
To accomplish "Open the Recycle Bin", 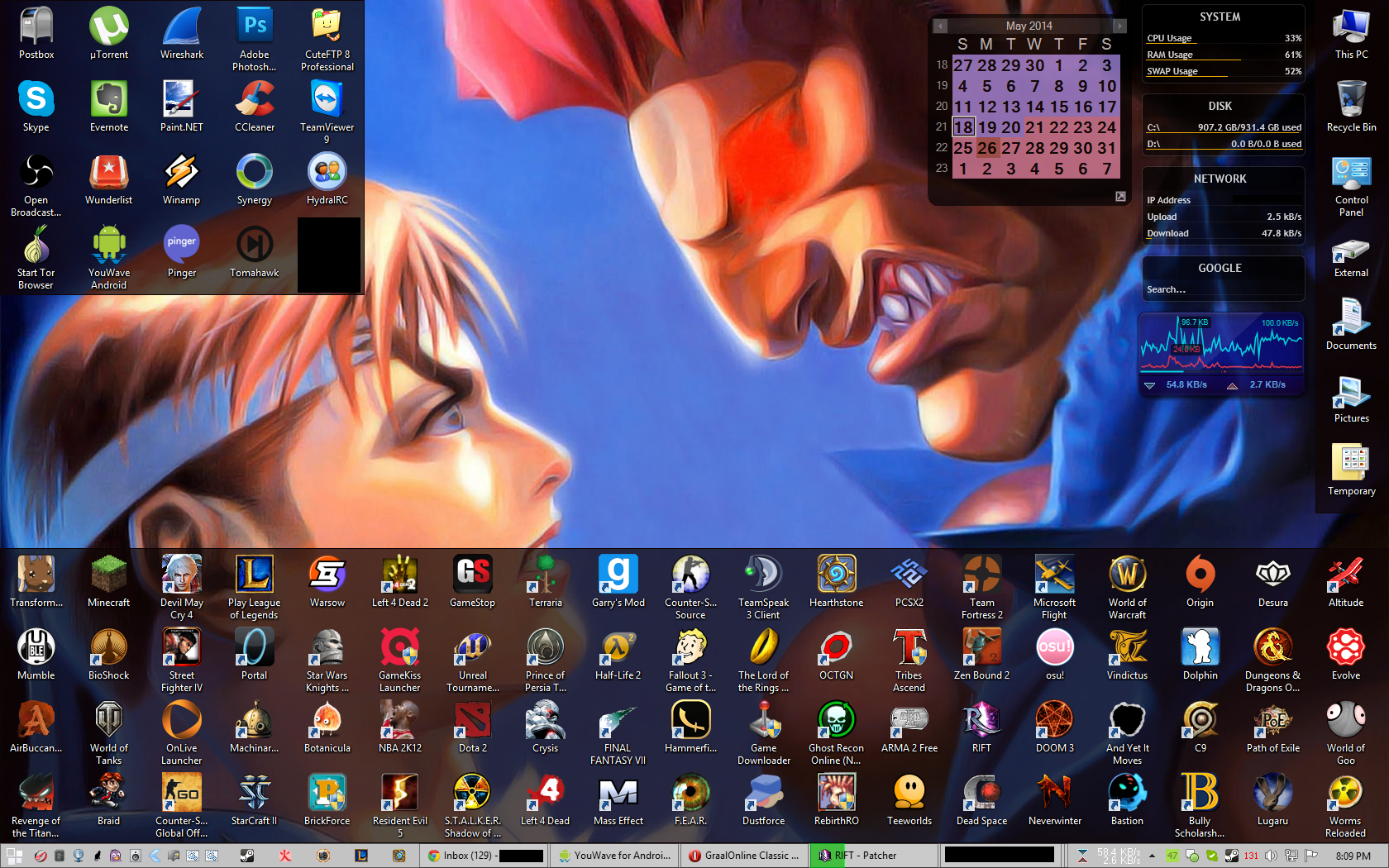I will tap(1352, 106).
